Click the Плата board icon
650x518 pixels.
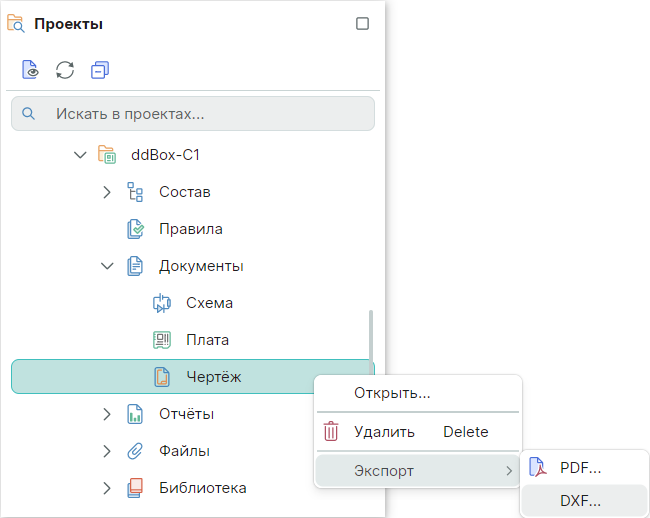pyautogui.click(x=162, y=340)
